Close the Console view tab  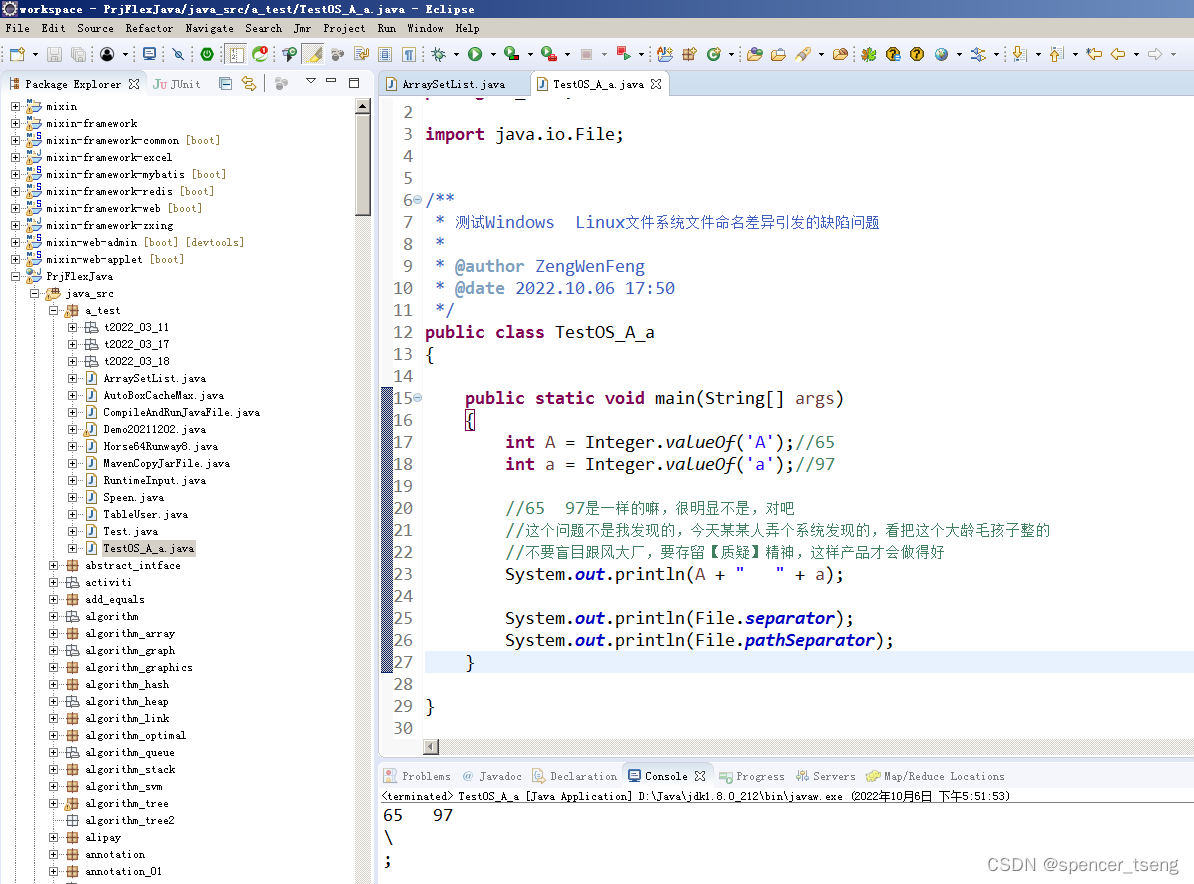coord(700,777)
